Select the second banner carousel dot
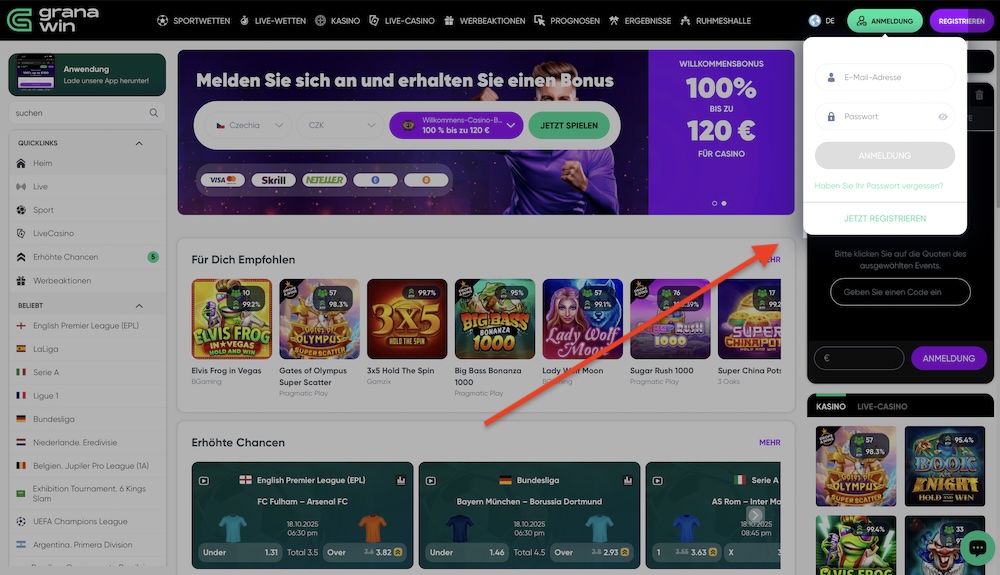1000x575 pixels. [724, 203]
